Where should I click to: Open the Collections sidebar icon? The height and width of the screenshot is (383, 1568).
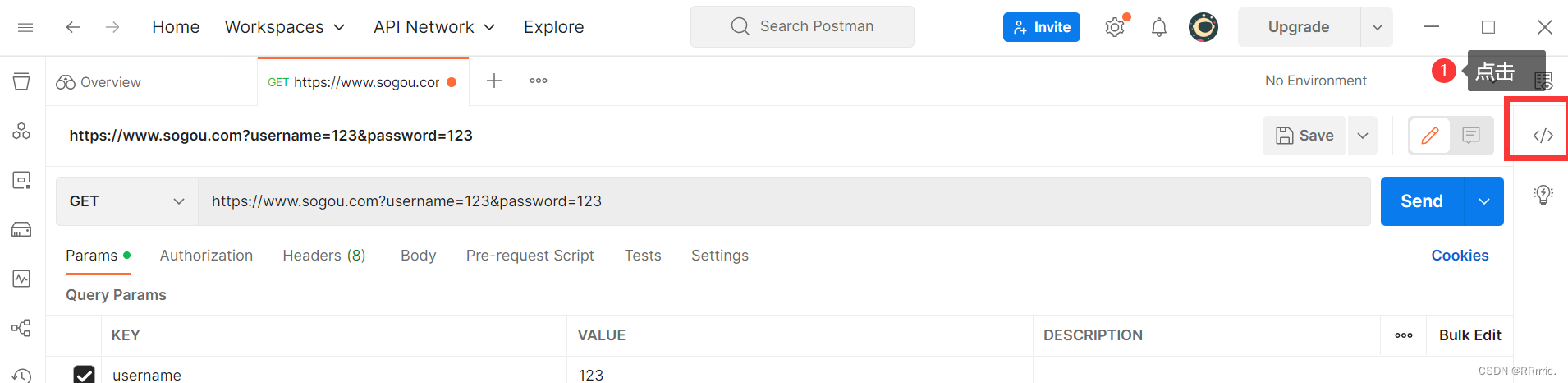[x=21, y=81]
